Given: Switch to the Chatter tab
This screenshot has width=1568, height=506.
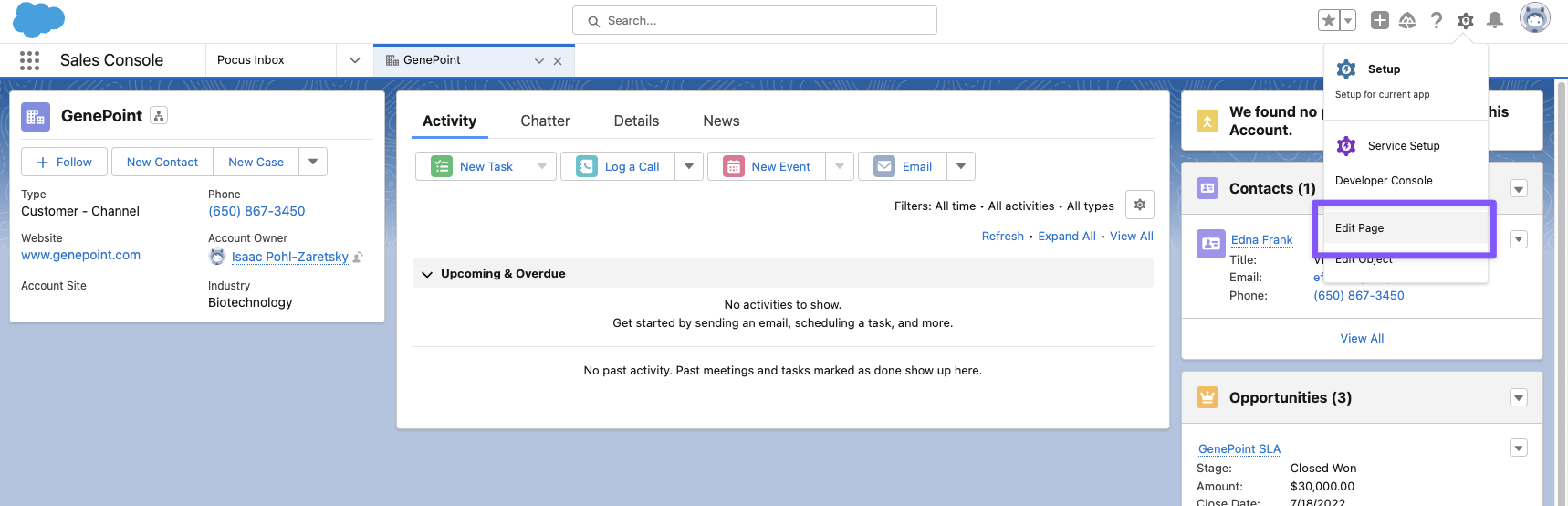Looking at the screenshot, I should [x=545, y=121].
